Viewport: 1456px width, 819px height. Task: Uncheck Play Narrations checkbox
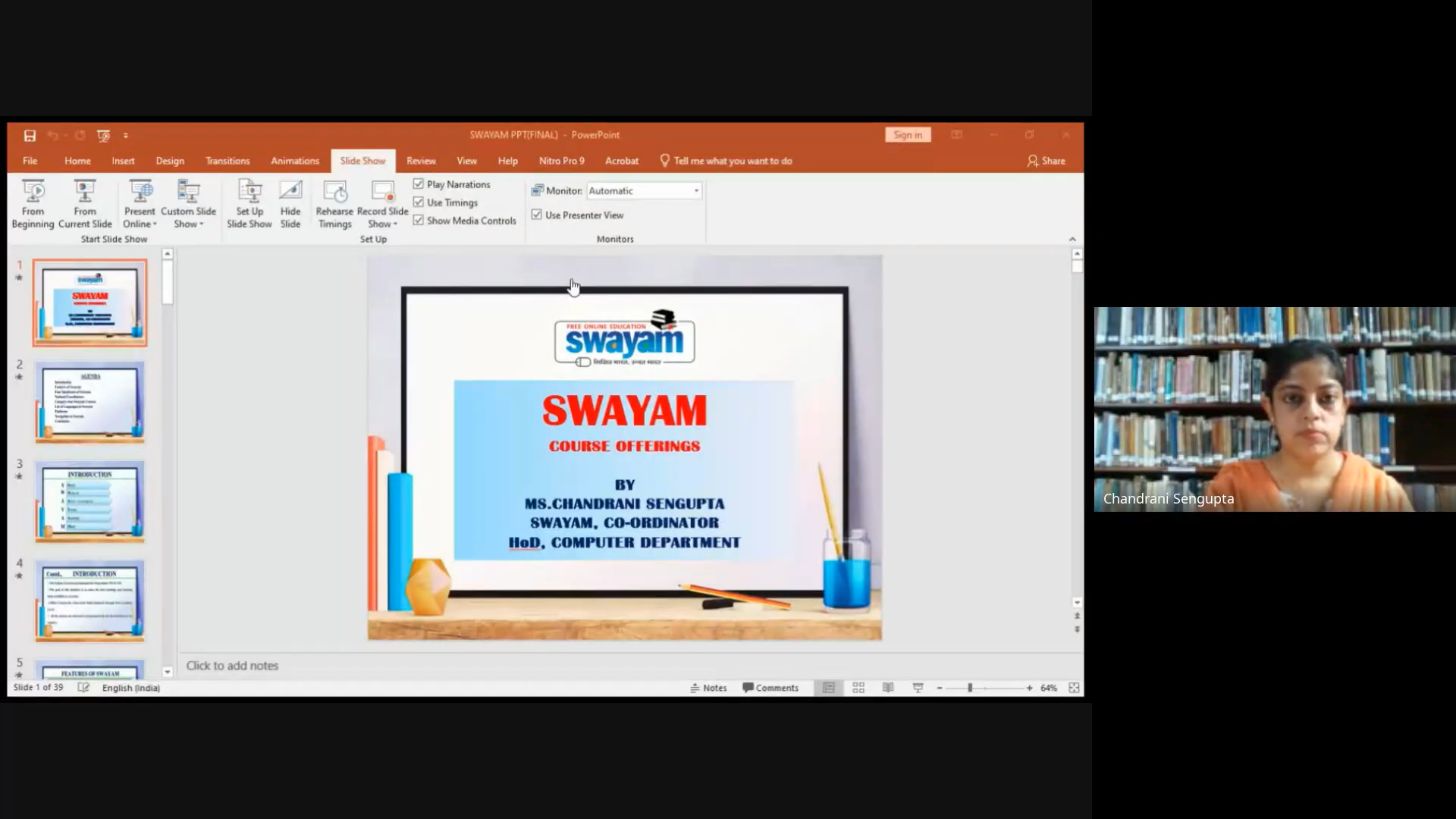tap(419, 184)
